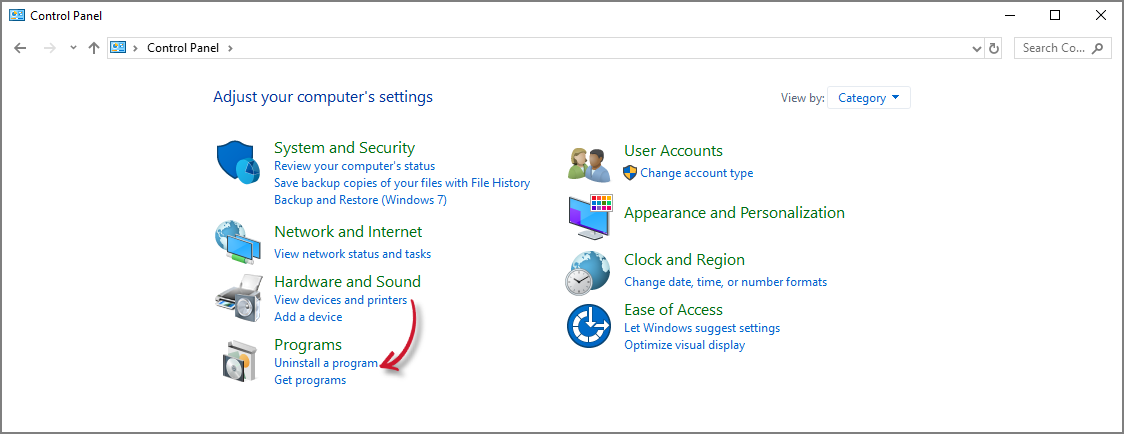Click Uninstall a program link
The image size is (1124, 434).
[326, 363]
